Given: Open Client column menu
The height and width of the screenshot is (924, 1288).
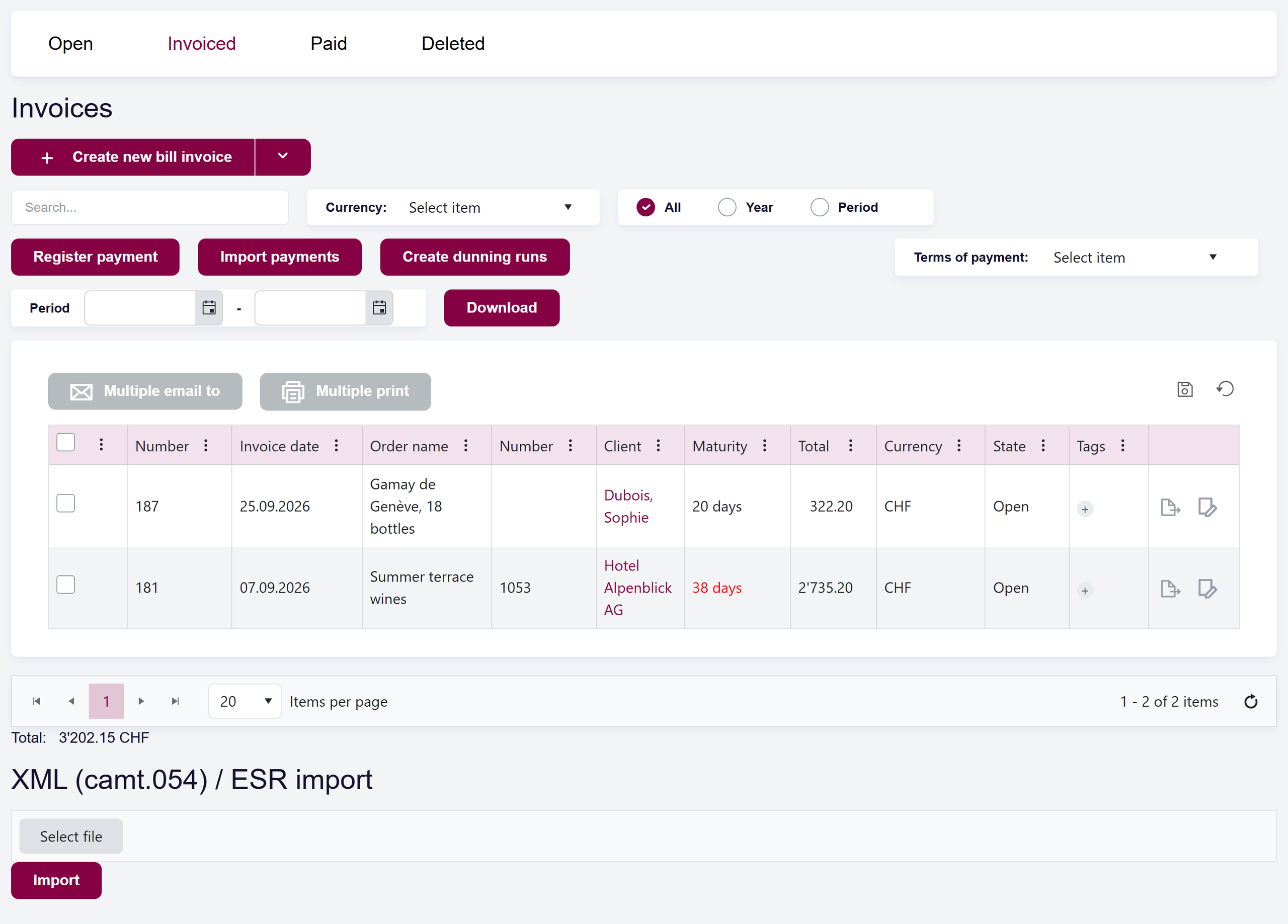Looking at the screenshot, I should [x=658, y=446].
